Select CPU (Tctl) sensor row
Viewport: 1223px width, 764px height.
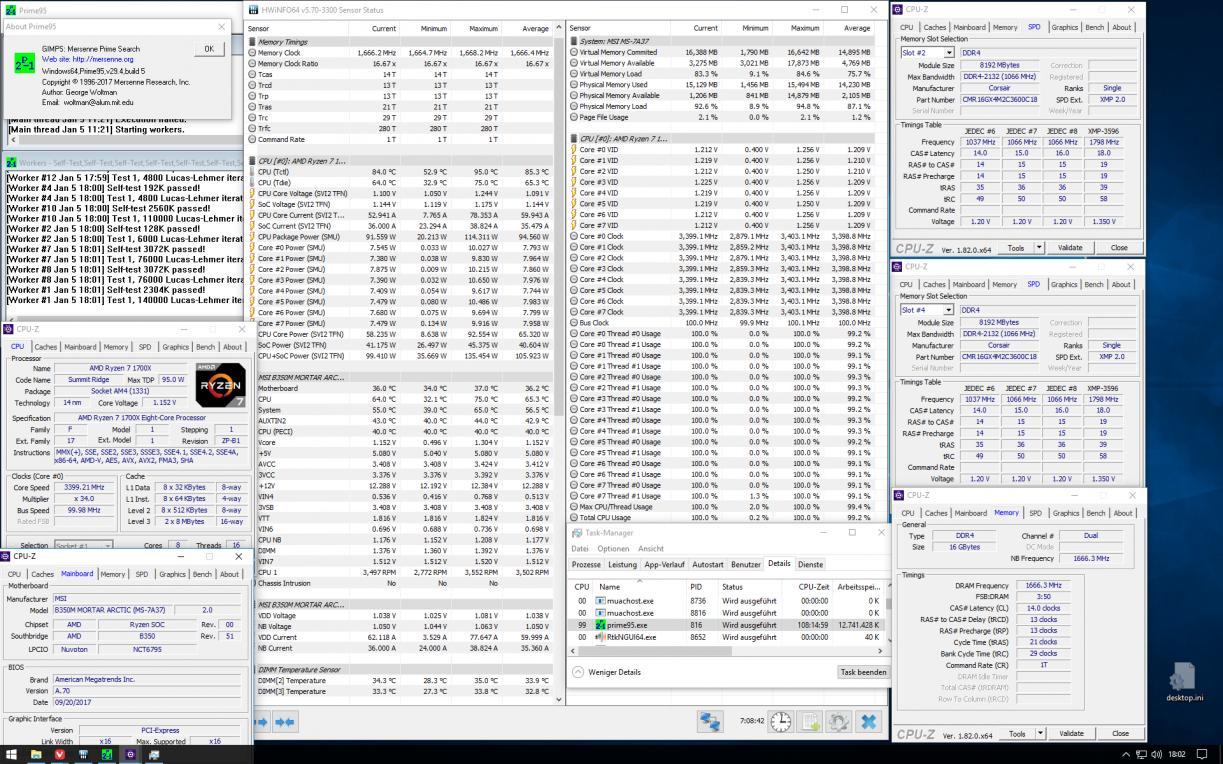point(400,171)
